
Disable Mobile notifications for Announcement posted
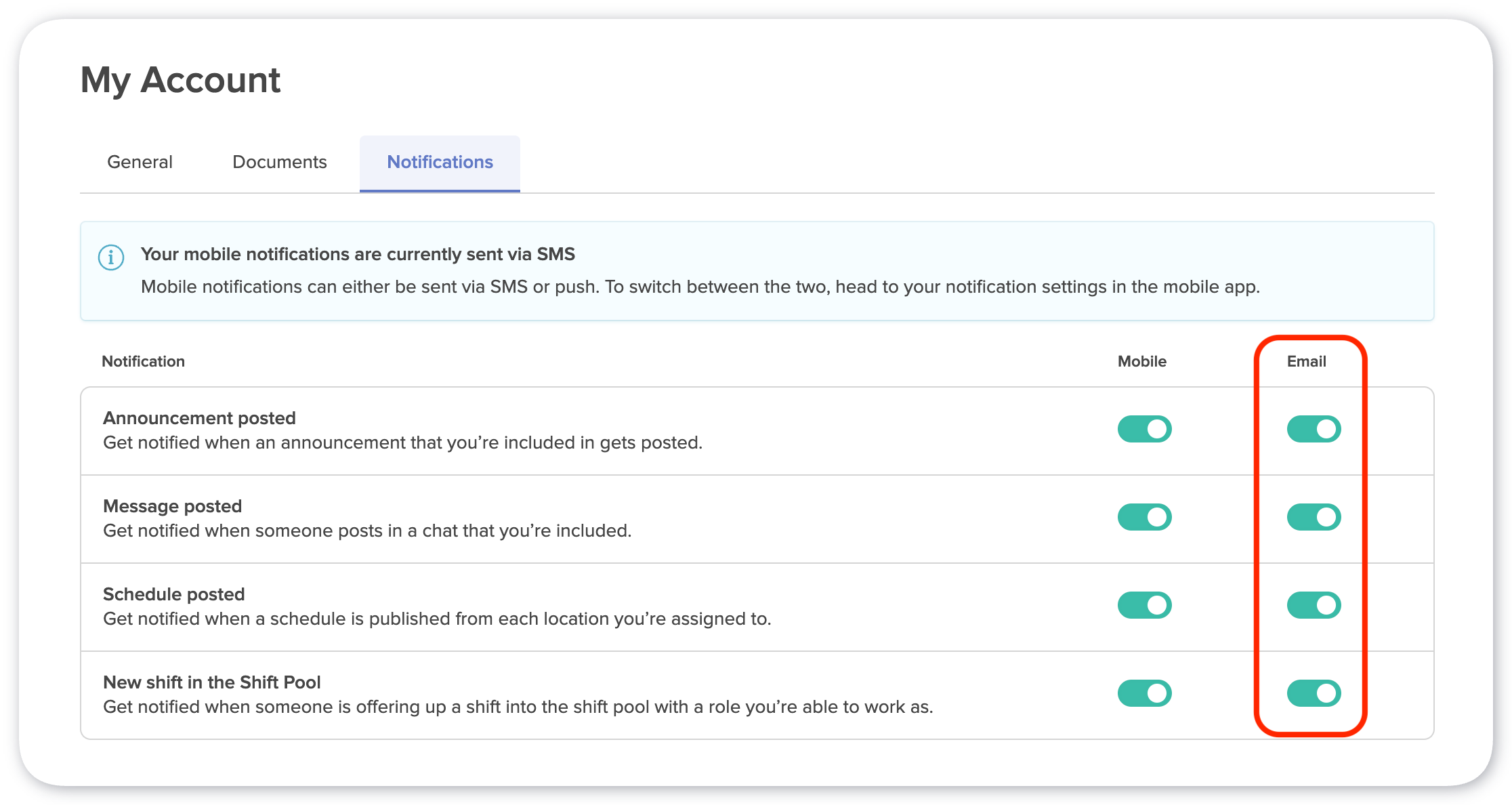(1143, 429)
